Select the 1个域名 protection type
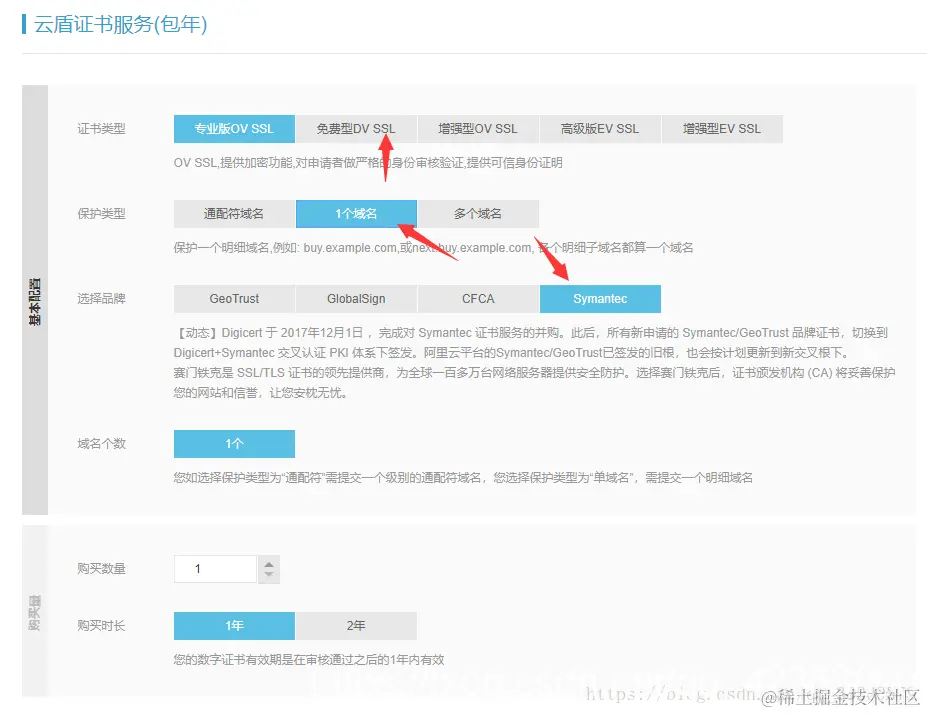Image resolution: width=927 pixels, height=714 pixels. 356,214
